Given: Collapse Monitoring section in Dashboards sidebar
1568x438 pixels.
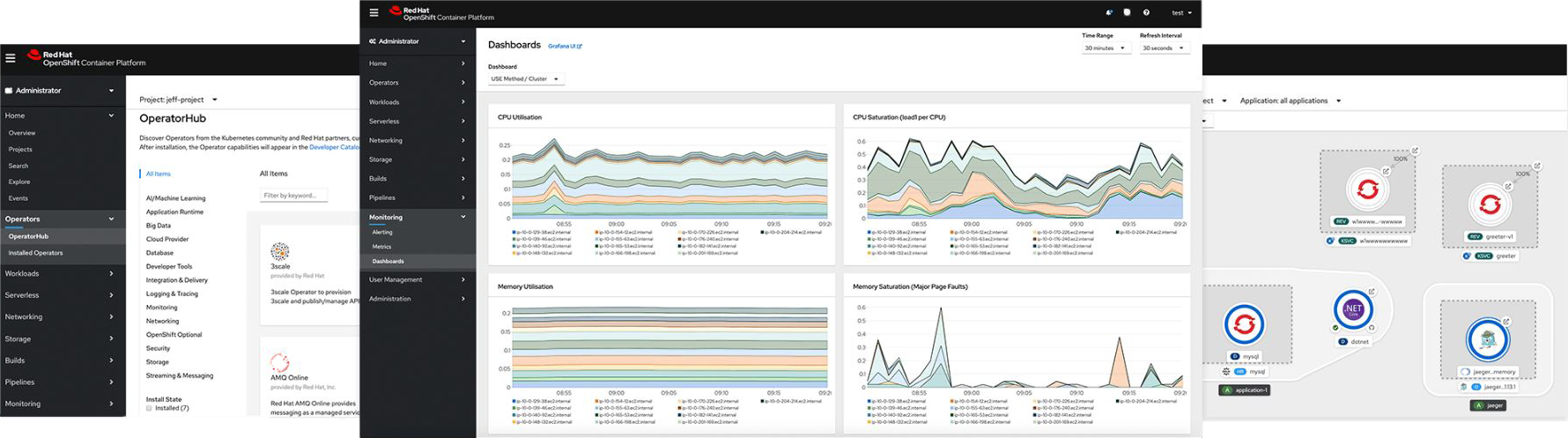Looking at the screenshot, I should tap(418, 217).
